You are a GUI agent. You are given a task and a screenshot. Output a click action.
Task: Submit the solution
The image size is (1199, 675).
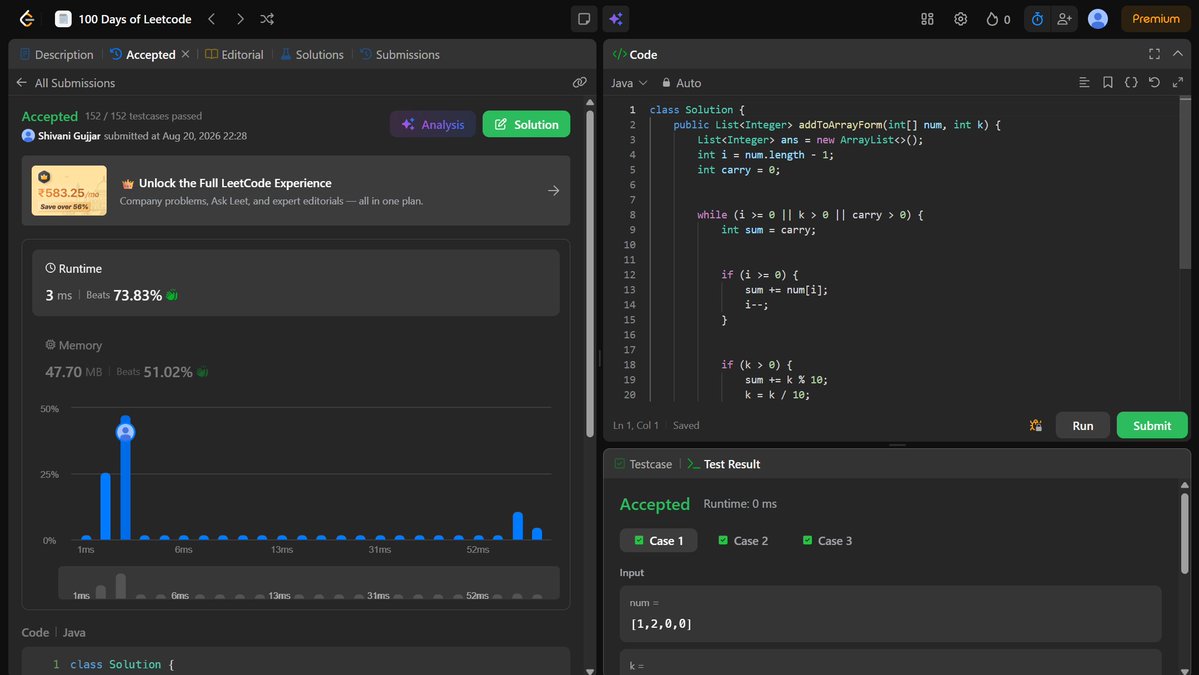1152,426
